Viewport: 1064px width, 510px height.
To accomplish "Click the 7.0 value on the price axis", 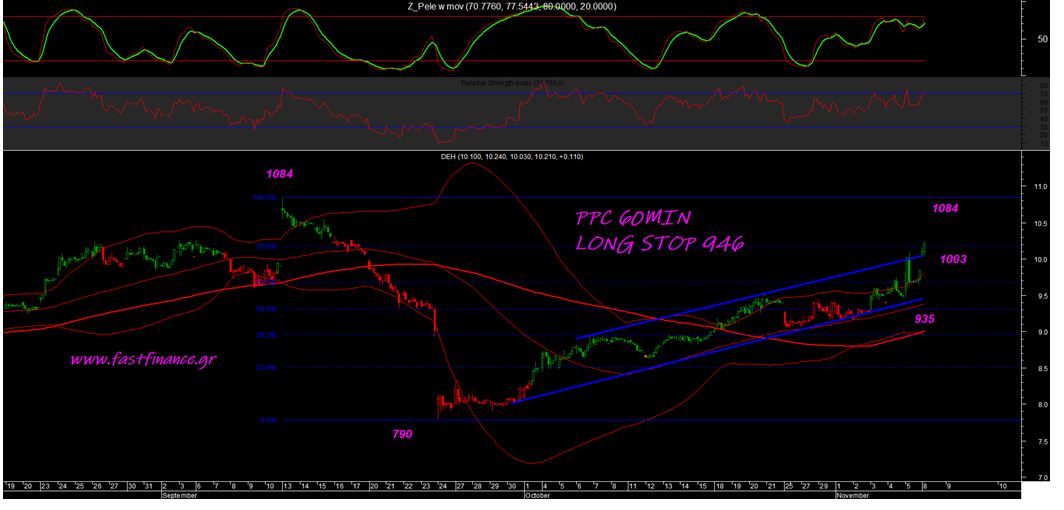I will tap(1042, 477).
